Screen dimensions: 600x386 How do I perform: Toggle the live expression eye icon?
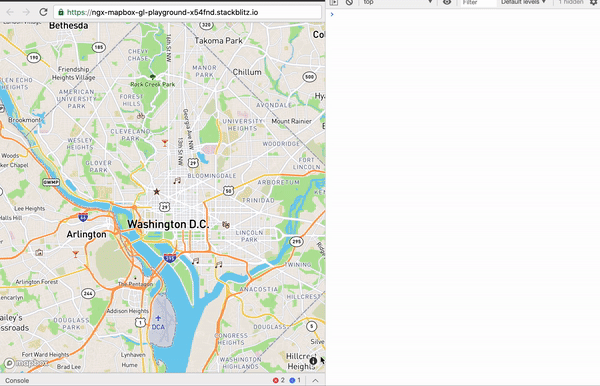click(x=447, y=2)
